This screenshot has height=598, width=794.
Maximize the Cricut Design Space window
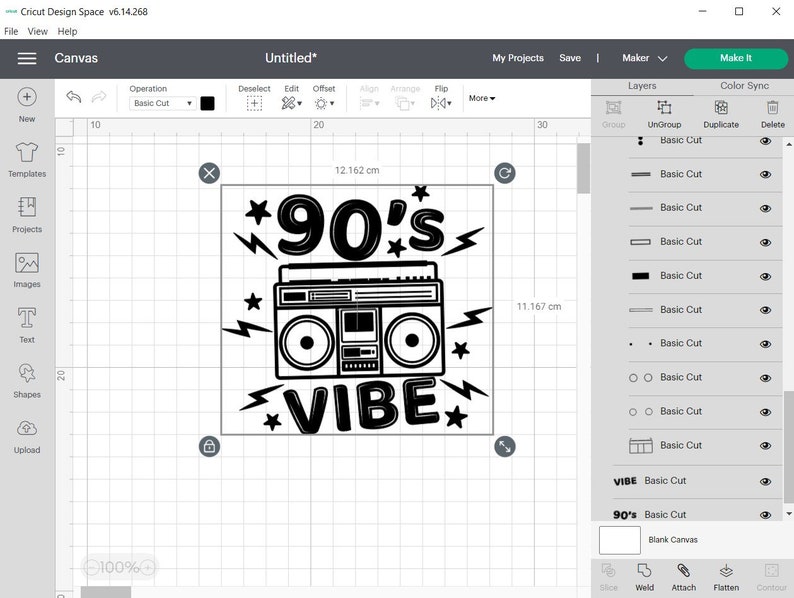pos(739,11)
